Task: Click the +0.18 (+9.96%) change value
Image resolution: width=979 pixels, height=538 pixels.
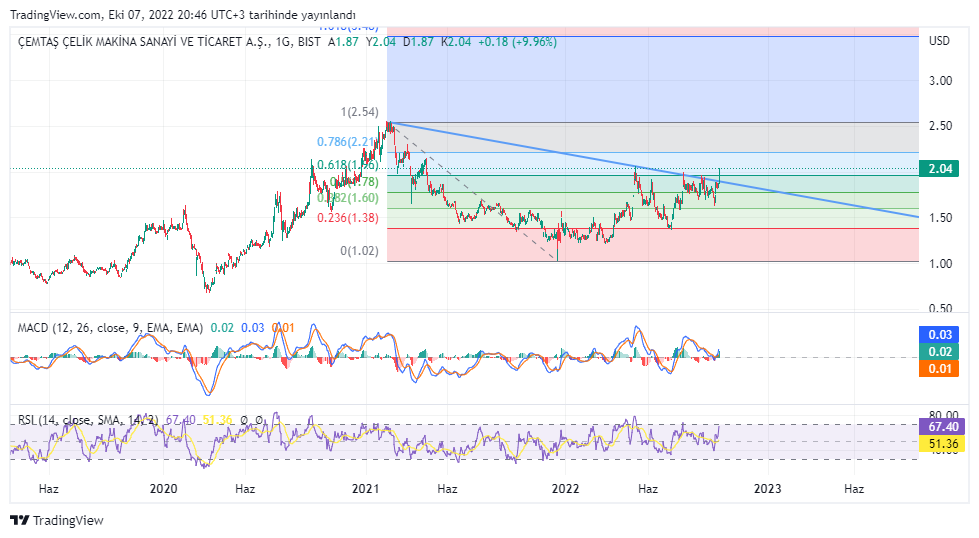Action: 517,42
